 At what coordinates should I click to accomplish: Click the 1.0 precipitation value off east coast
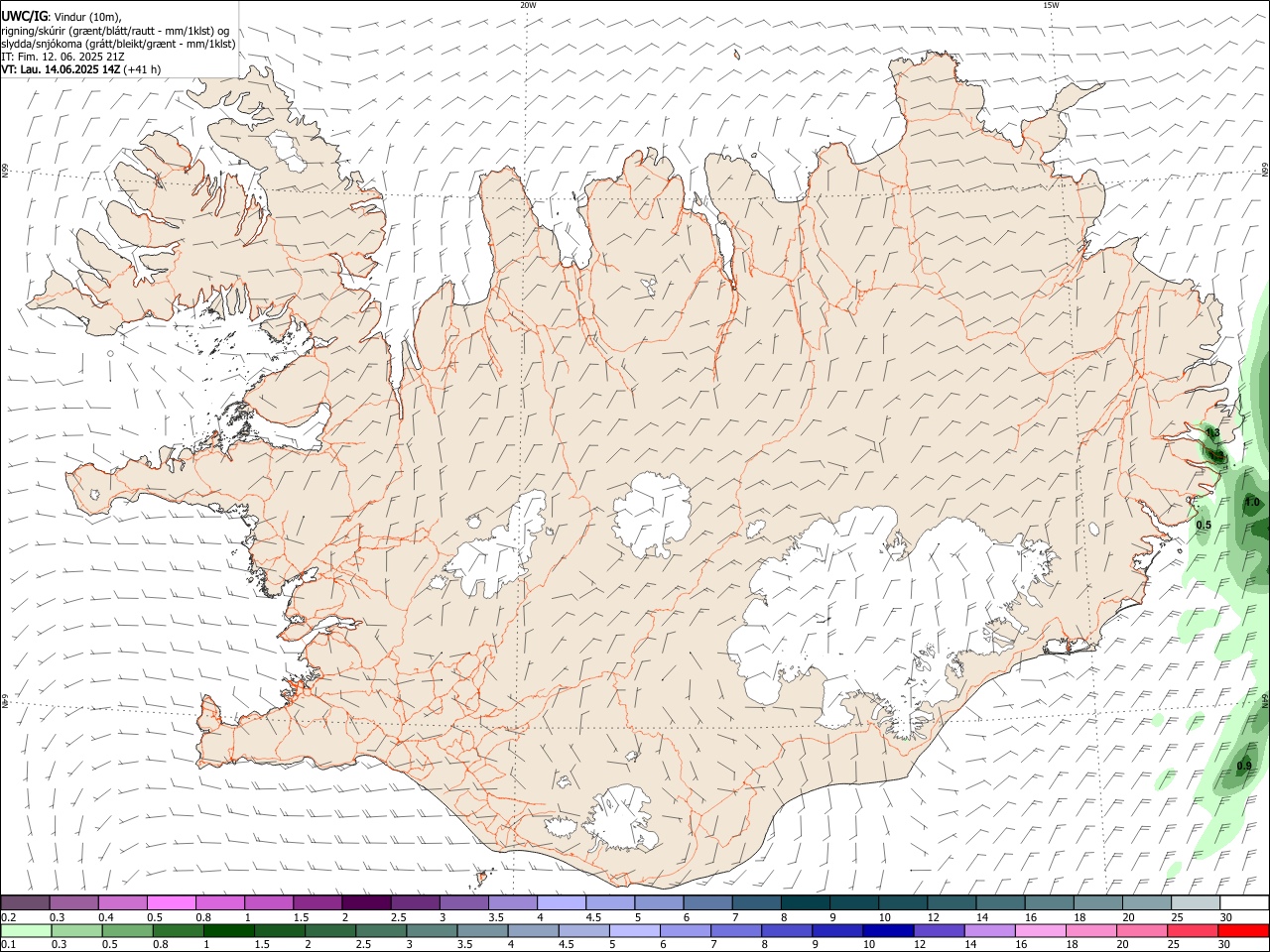(1252, 503)
